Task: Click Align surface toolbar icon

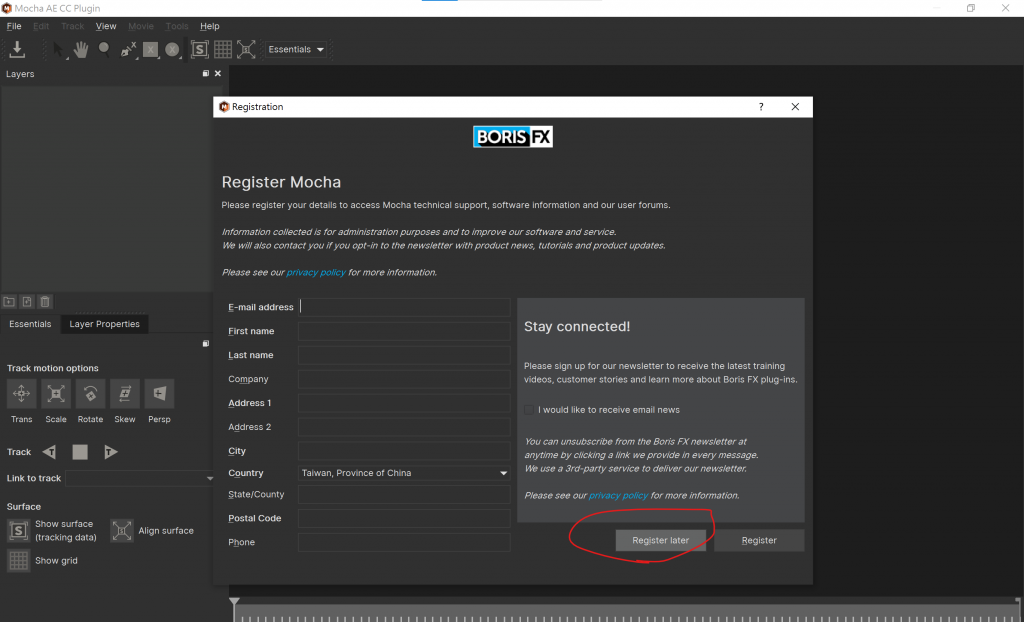Action: pos(246,49)
